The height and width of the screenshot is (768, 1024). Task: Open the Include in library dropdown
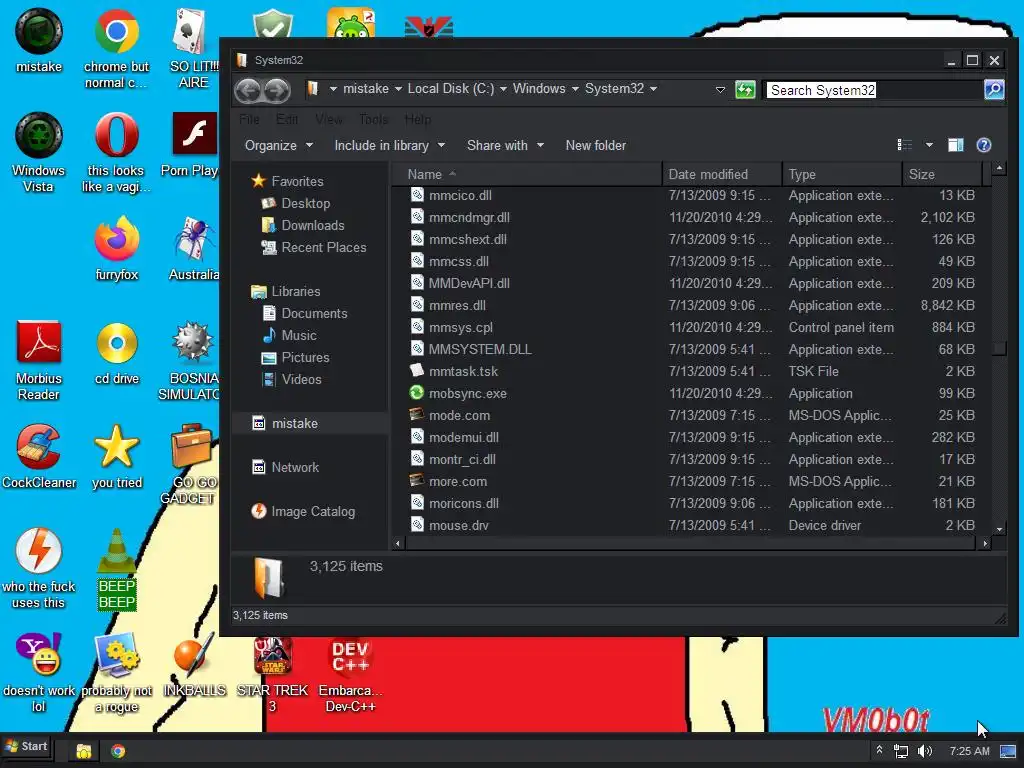coord(389,145)
